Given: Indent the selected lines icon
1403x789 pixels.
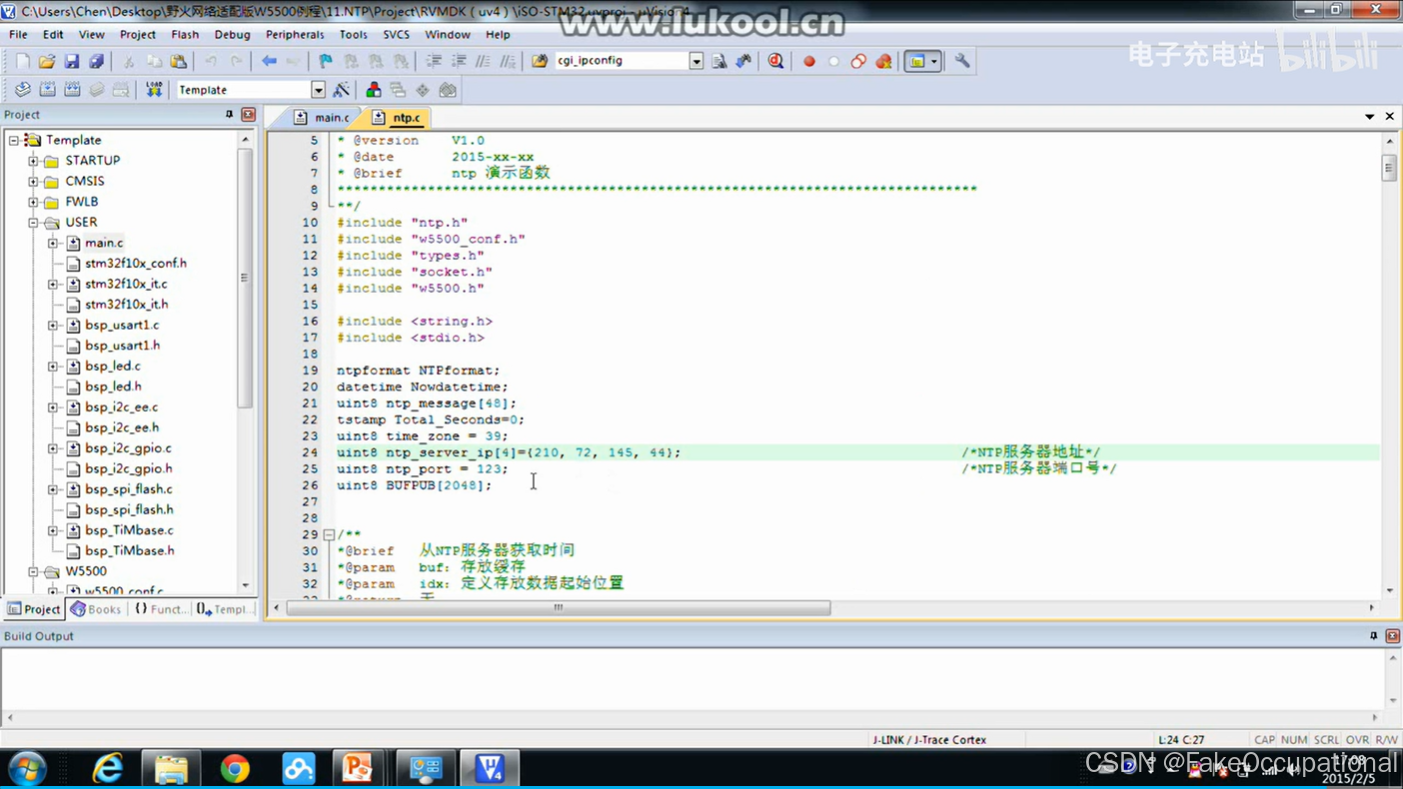Looking at the screenshot, I should tap(434, 61).
